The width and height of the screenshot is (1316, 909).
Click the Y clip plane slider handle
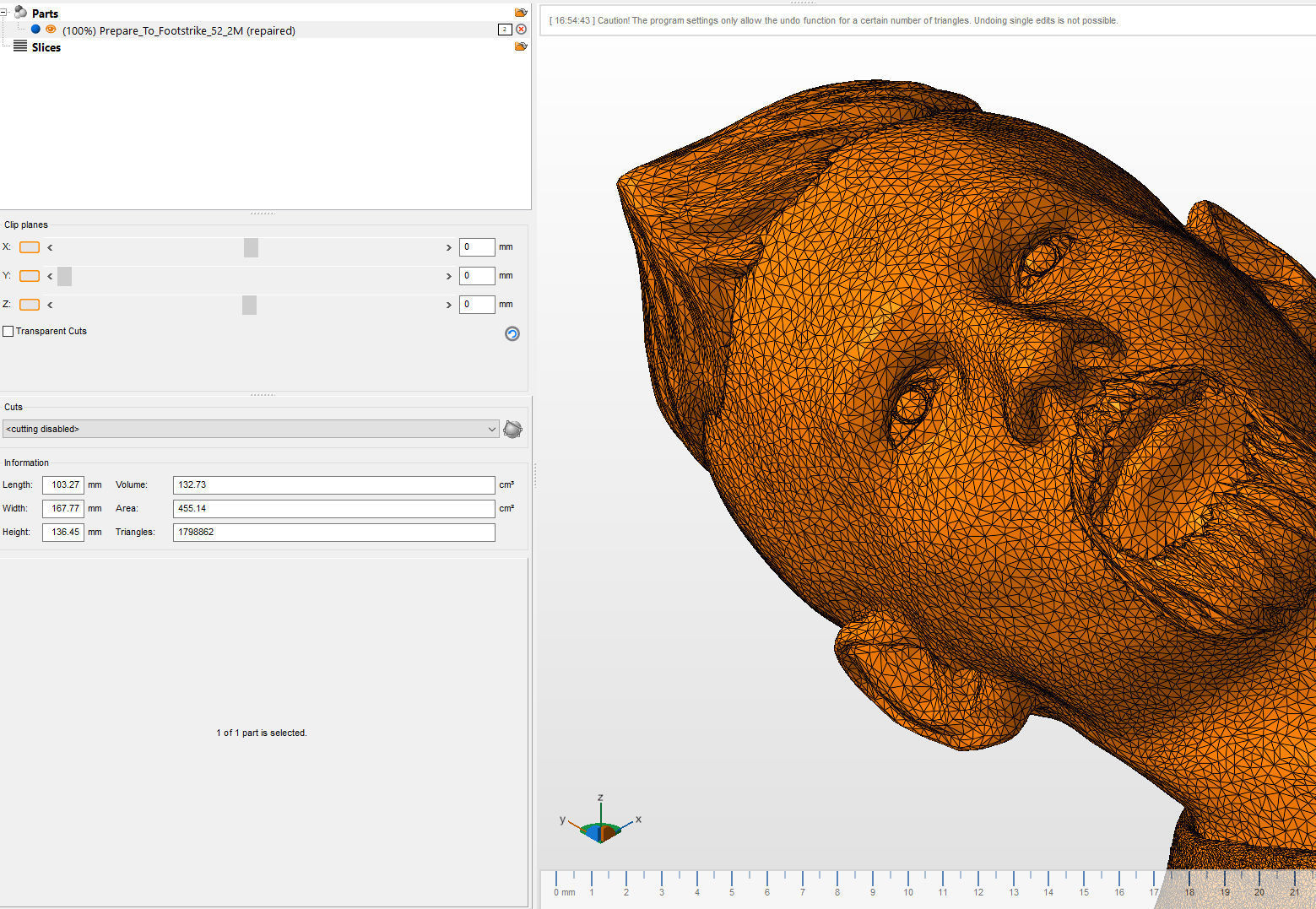tap(64, 276)
